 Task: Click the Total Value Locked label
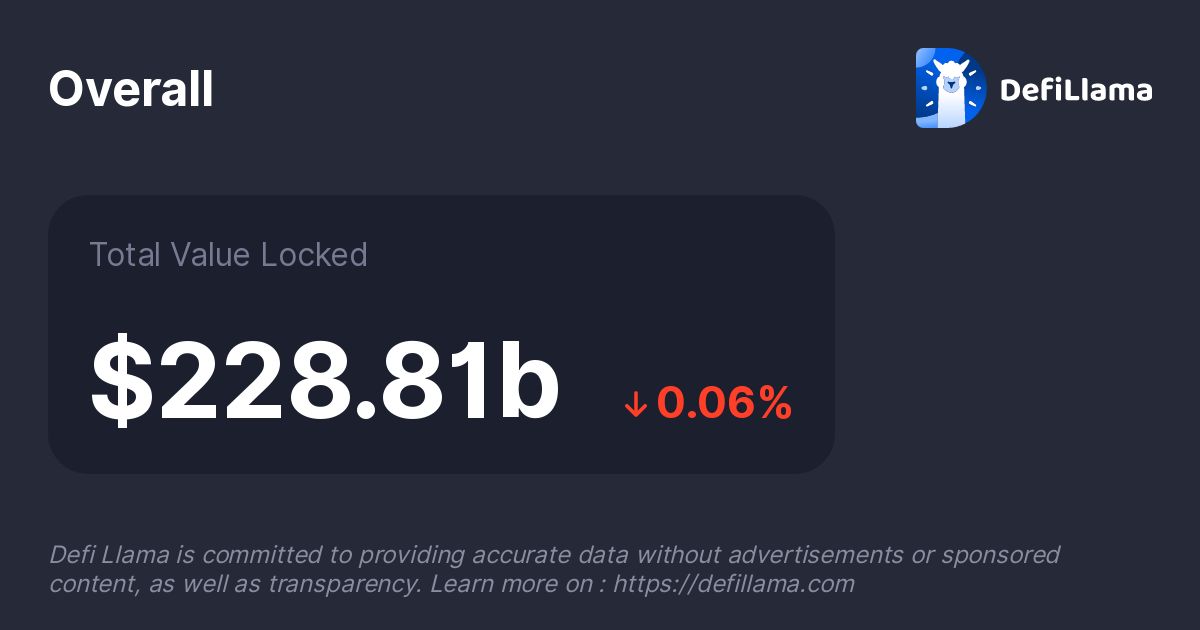pos(228,255)
